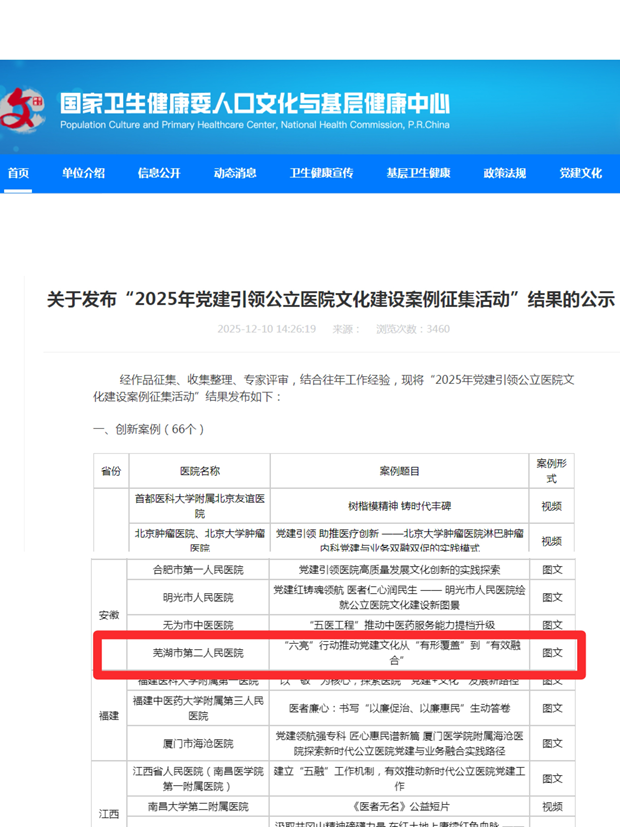The width and height of the screenshot is (620, 827).
Task: Select the 芜湖市第二人民医院 cell
Action: point(198,653)
